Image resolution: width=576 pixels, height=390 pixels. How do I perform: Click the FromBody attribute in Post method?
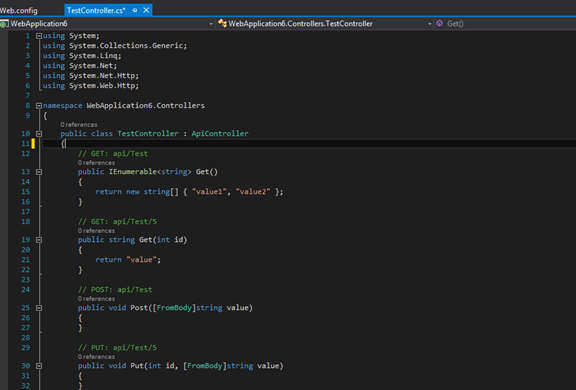(174, 308)
